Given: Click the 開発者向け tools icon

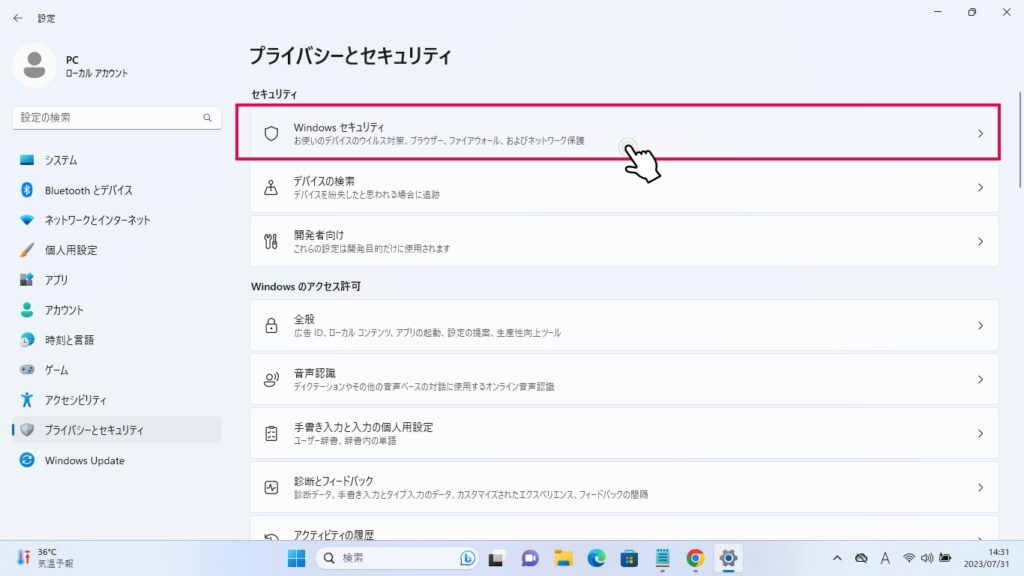Looking at the screenshot, I should [271, 241].
